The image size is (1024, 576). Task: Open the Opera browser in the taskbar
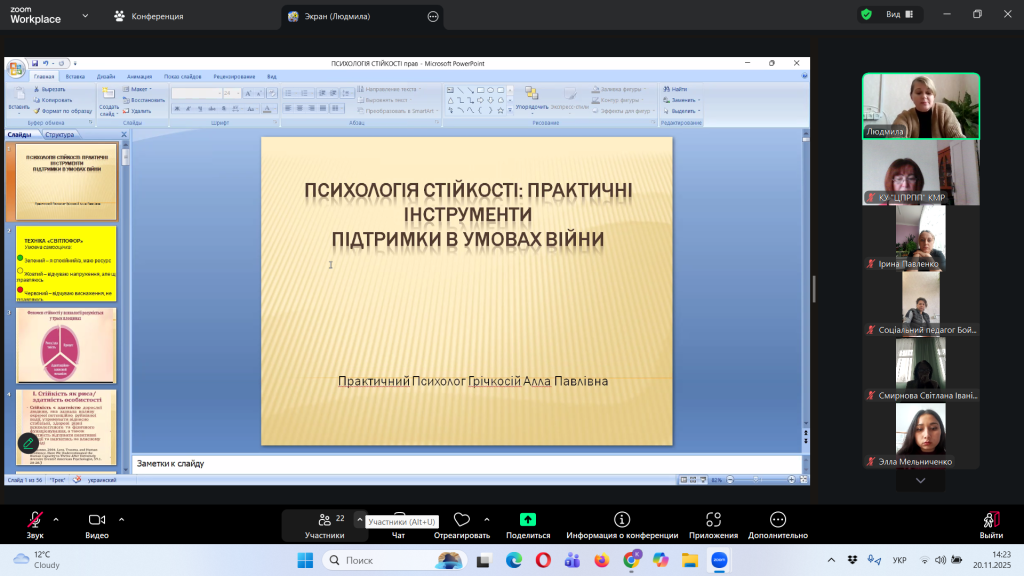pos(543,560)
